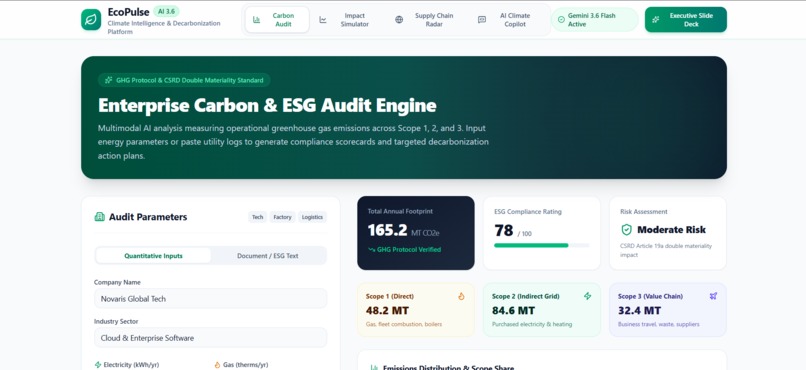Click the shield icon next to Moderate Risk
Image resolution: width=806 pixels, height=370 pixels.
pyautogui.click(x=626, y=230)
